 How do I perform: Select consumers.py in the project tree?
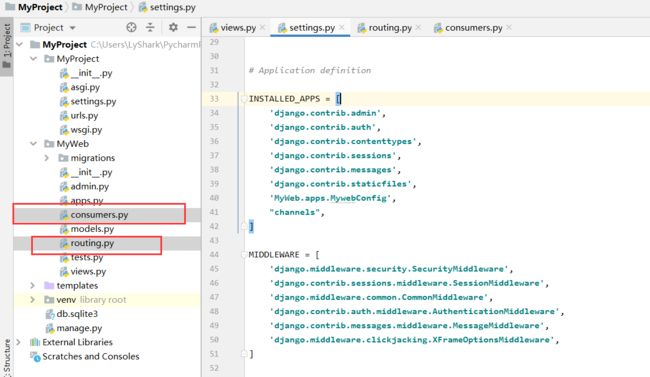click(x=99, y=214)
